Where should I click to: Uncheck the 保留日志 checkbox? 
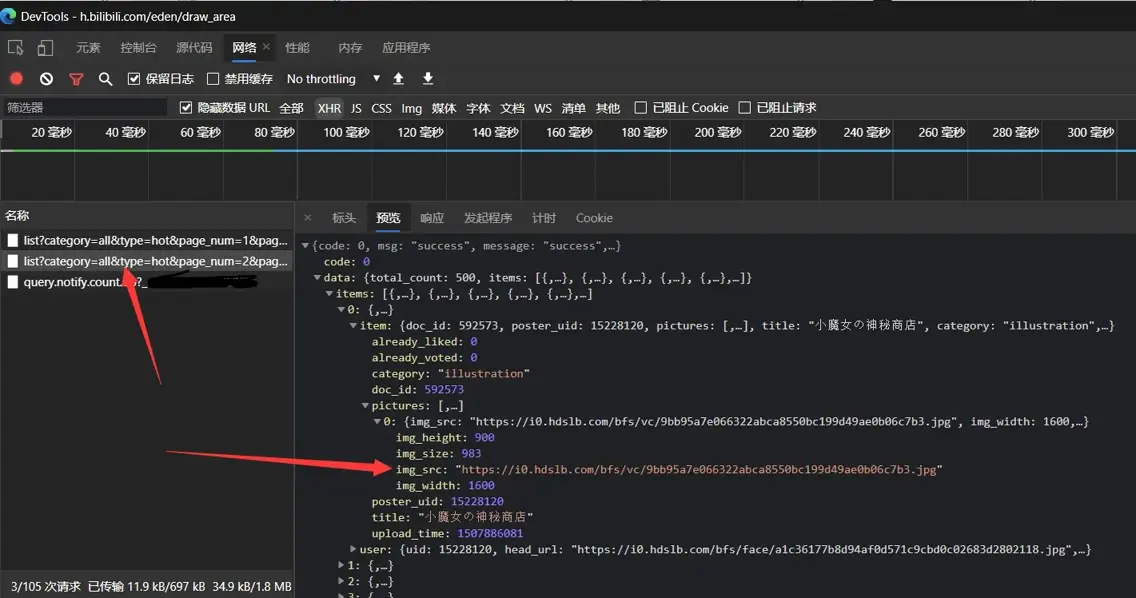[134, 79]
